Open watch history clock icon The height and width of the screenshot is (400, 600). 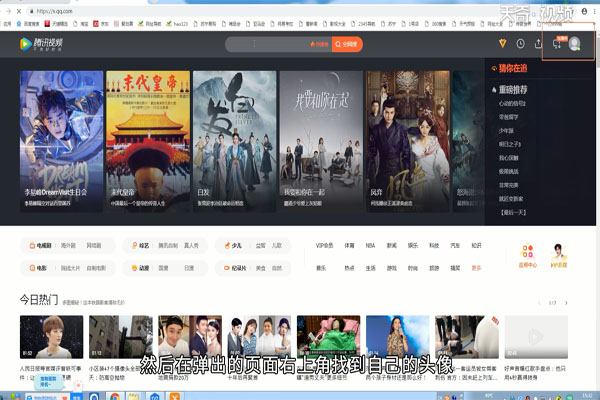(x=520, y=44)
